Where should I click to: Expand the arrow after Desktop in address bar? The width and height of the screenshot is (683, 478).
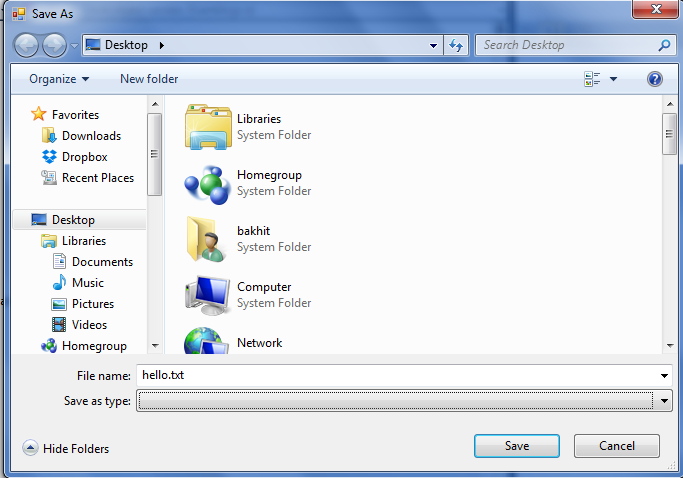click(x=162, y=45)
